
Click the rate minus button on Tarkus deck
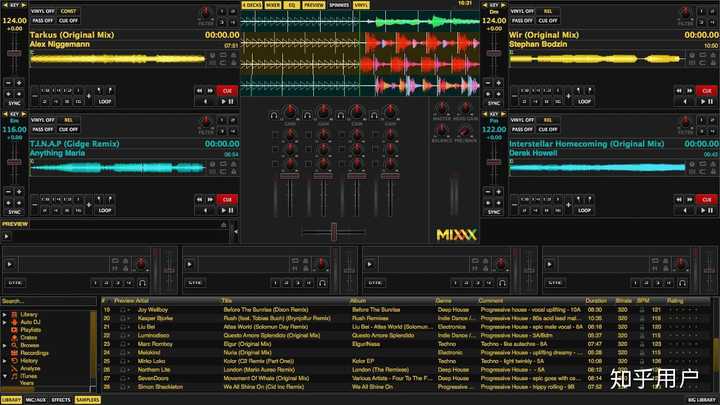point(8,83)
